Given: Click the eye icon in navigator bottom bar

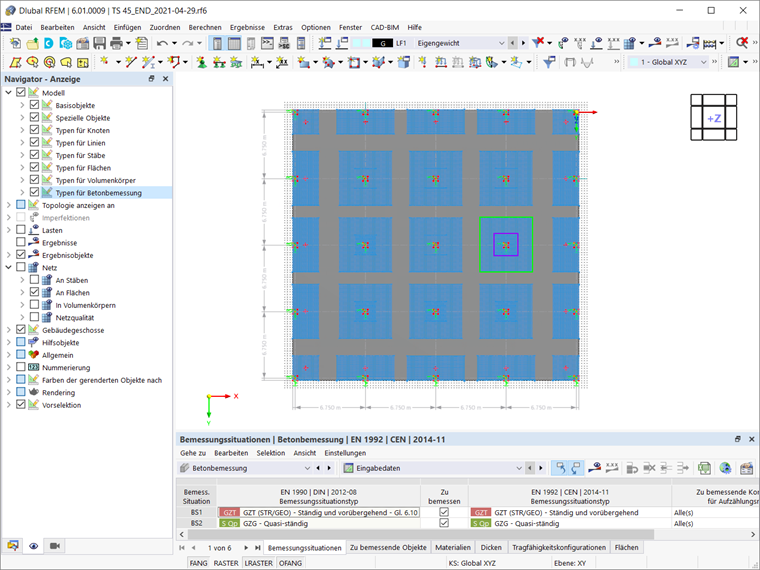Looking at the screenshot, I should (33, 546).
